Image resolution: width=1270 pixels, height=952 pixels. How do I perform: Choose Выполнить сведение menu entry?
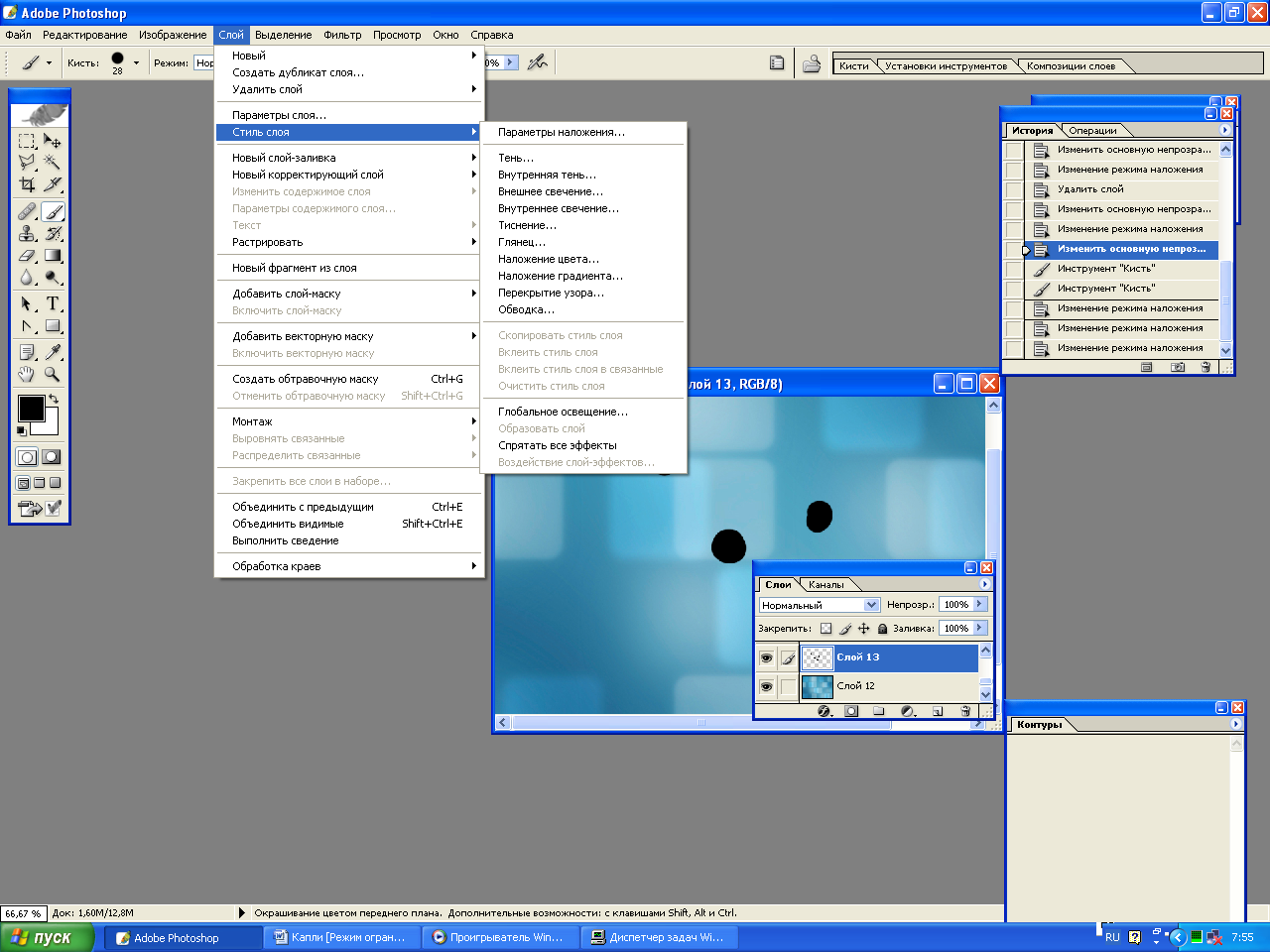pos(286,540)
